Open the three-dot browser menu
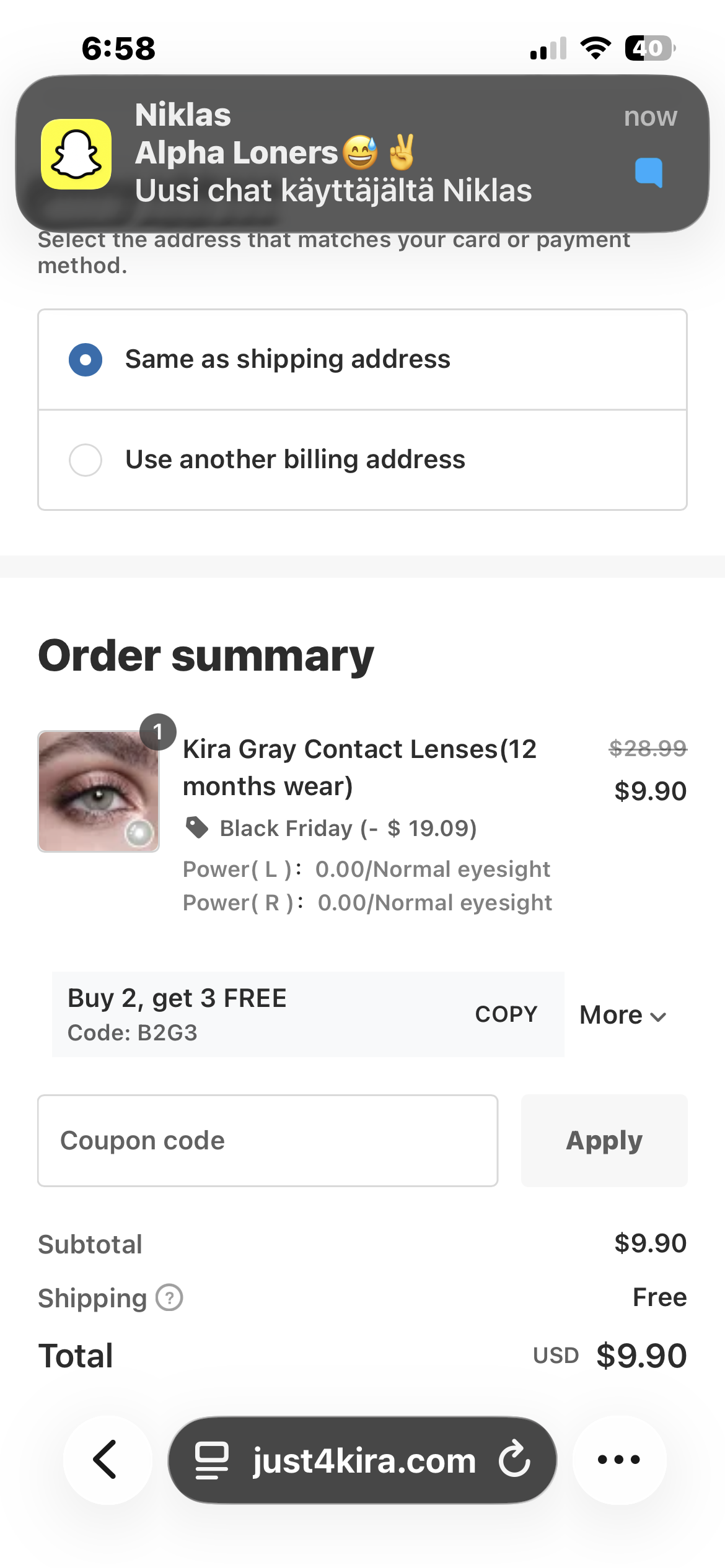The image size is (725, 1568). pyautogui.click(x=618, y=1460)
